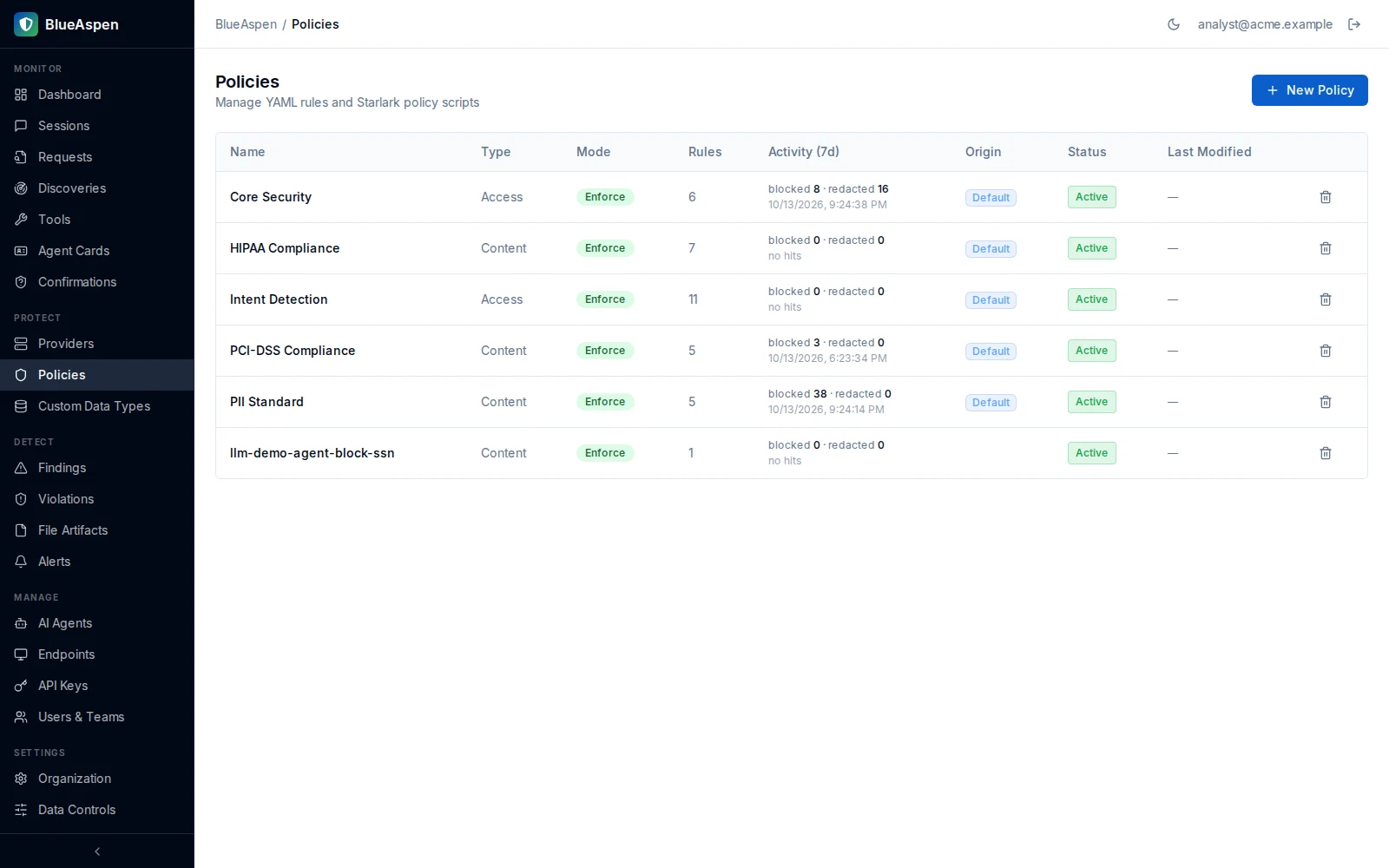Open Violations page
This screenshot has height=868, width=1389.
(97, 499)
